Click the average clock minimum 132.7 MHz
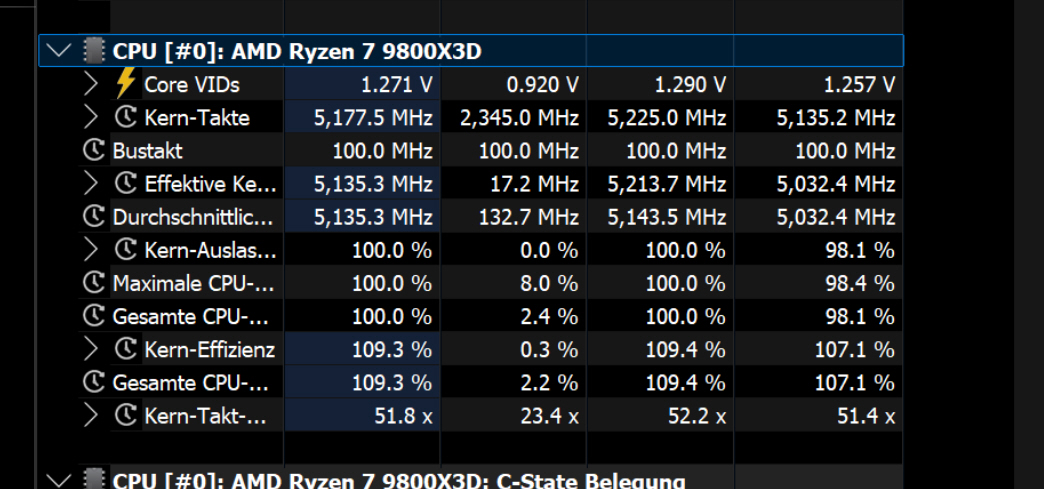This screenshot has width=1044, height=489. pos(529,217)
